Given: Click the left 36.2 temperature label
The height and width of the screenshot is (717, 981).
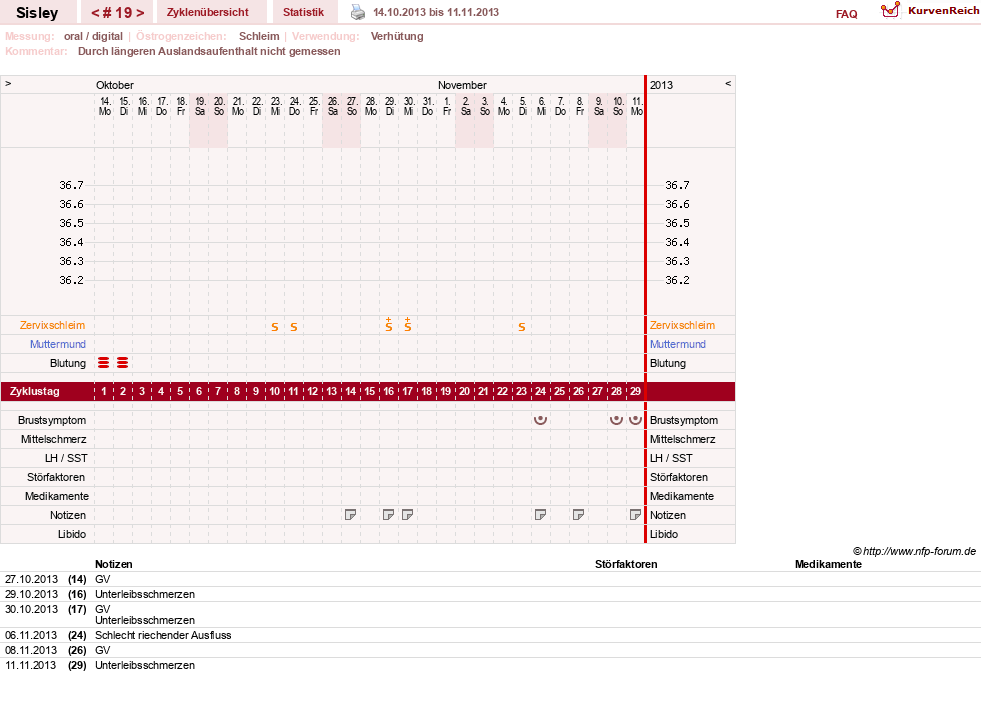Looking at the screenshot, I should click(71, 280).
